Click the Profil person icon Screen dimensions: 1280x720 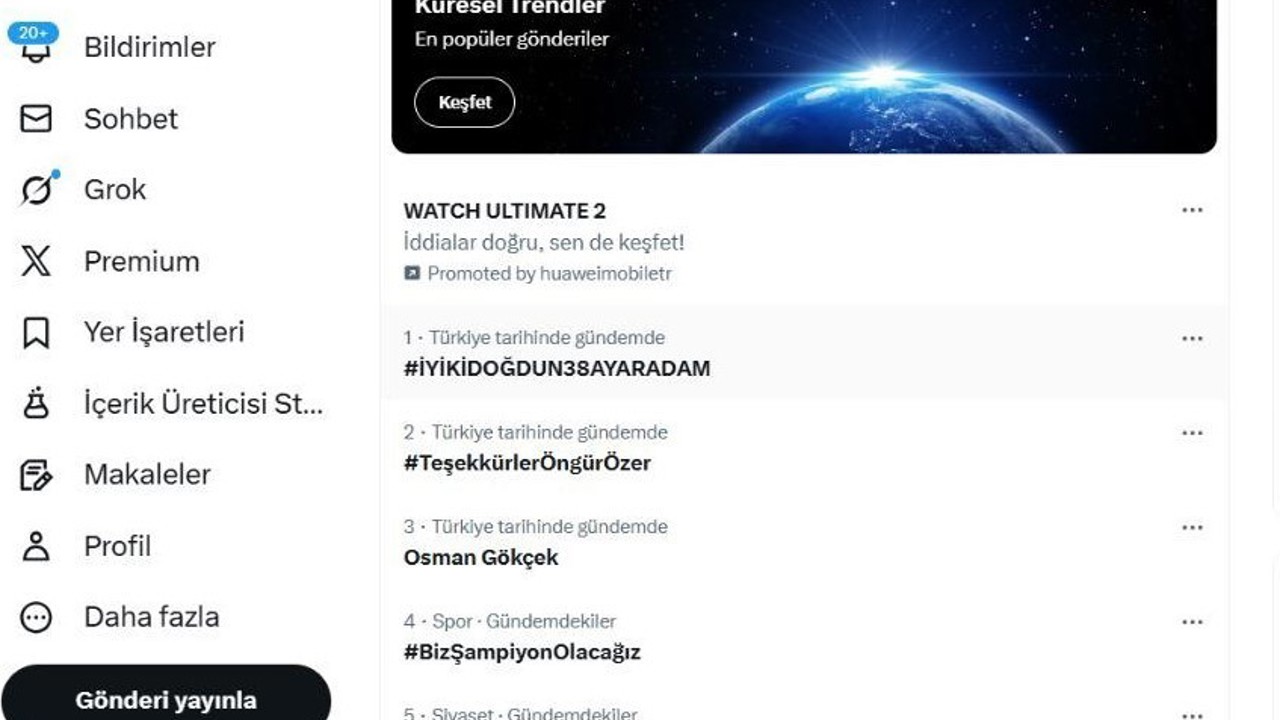click(x=38, y=546)
